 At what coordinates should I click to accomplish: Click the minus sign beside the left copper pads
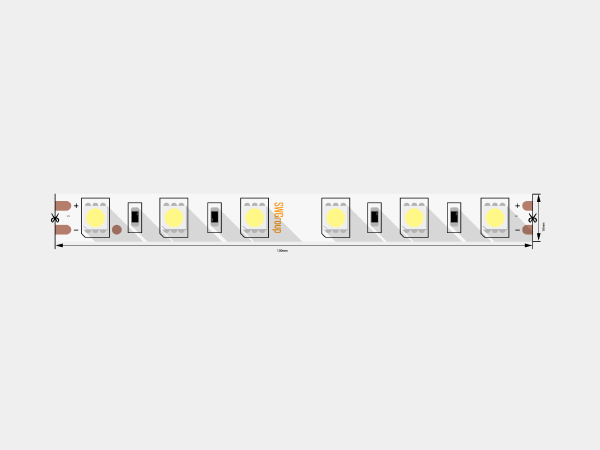(x=76, y=230)
